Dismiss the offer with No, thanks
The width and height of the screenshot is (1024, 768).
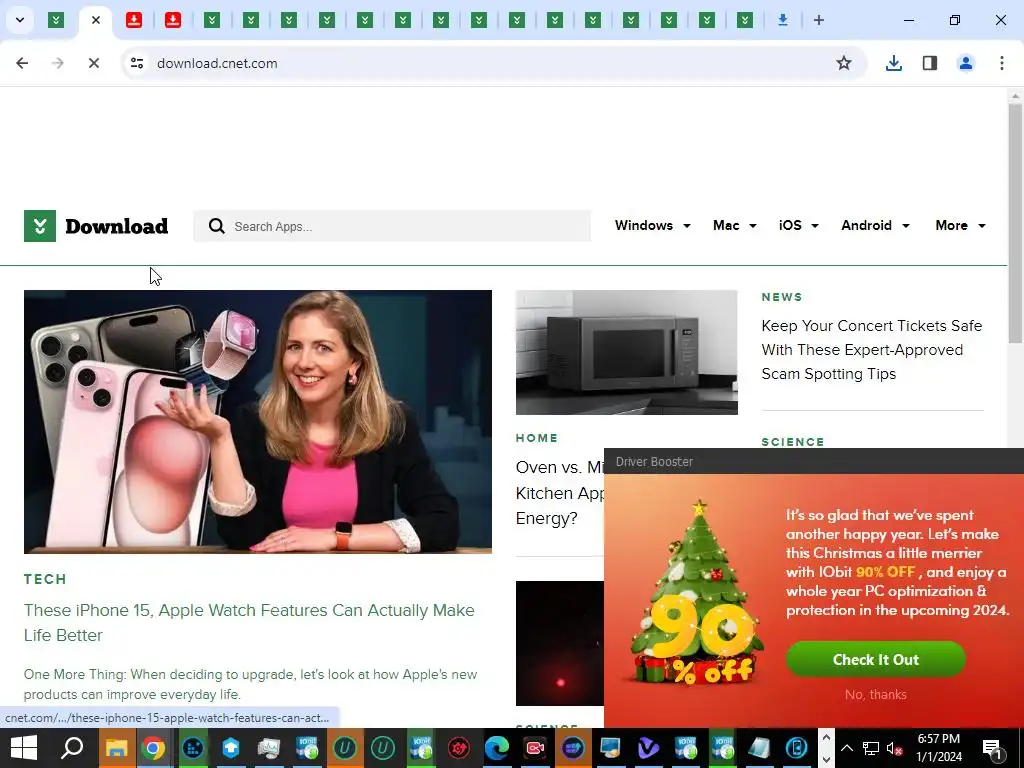875,694
